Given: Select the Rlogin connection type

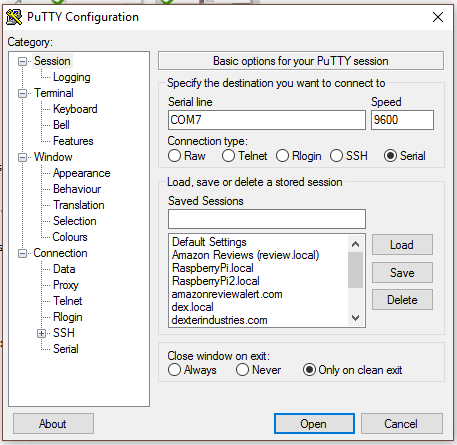Looking at the screenshot, I should pos(282,156).
